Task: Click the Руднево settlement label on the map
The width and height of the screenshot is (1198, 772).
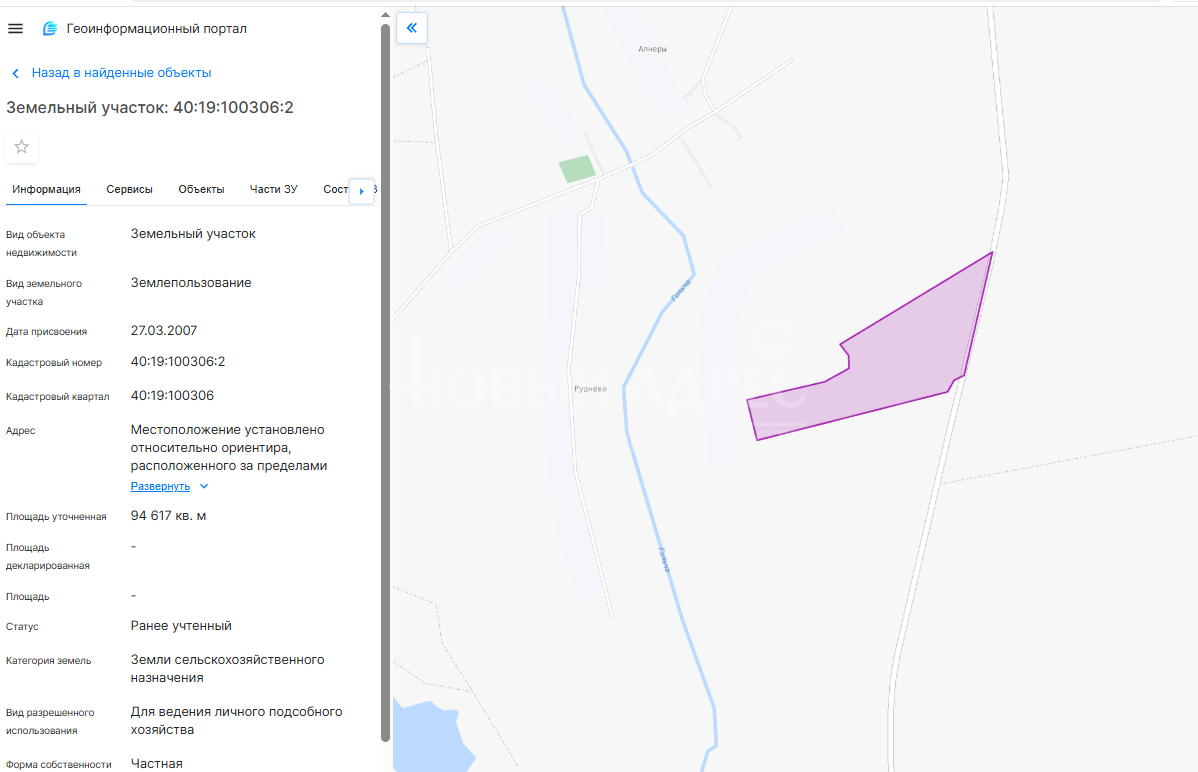Action: coord(590,389)
